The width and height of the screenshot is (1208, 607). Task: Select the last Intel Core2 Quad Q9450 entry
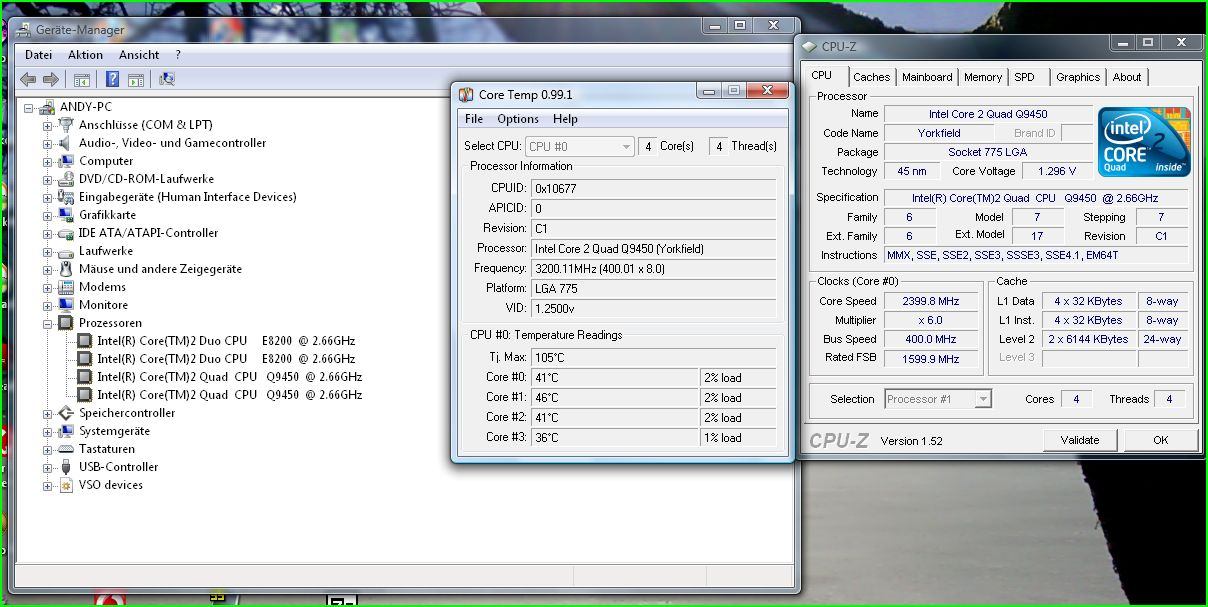229,395
